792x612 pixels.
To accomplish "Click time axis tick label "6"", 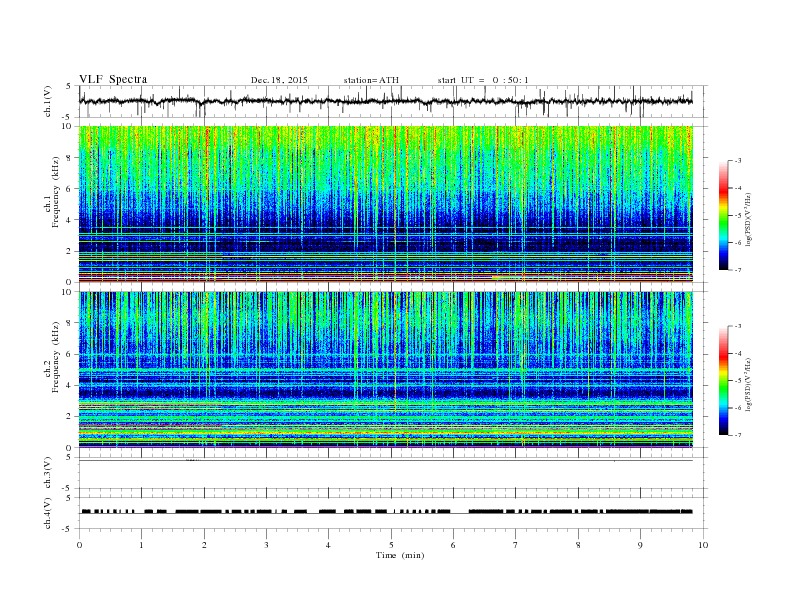I will (x=453, y=545).
